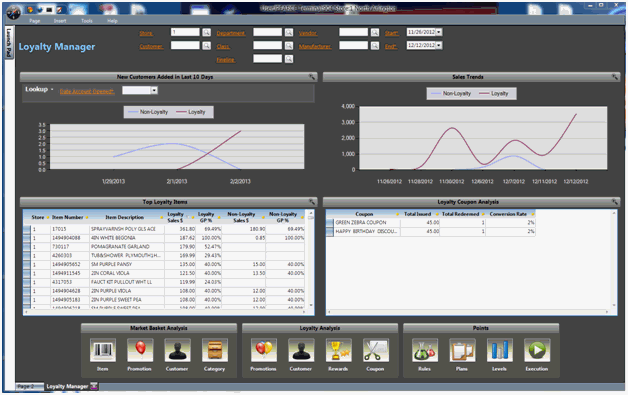This screenshot has height=395, width=628.
Task: Run the Points Execution play icon
Action: (537, 350)
